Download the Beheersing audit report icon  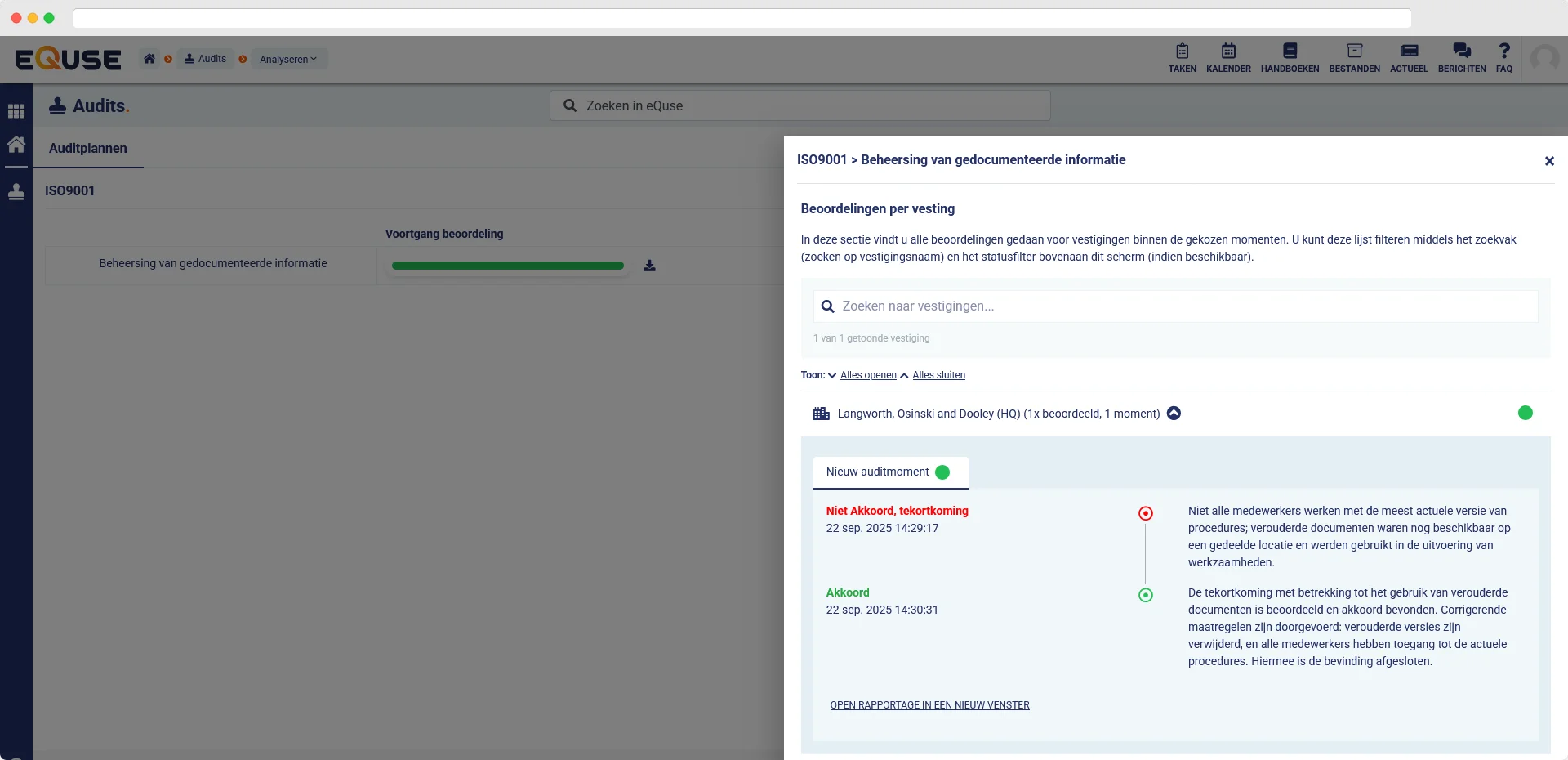click(649, 266)
